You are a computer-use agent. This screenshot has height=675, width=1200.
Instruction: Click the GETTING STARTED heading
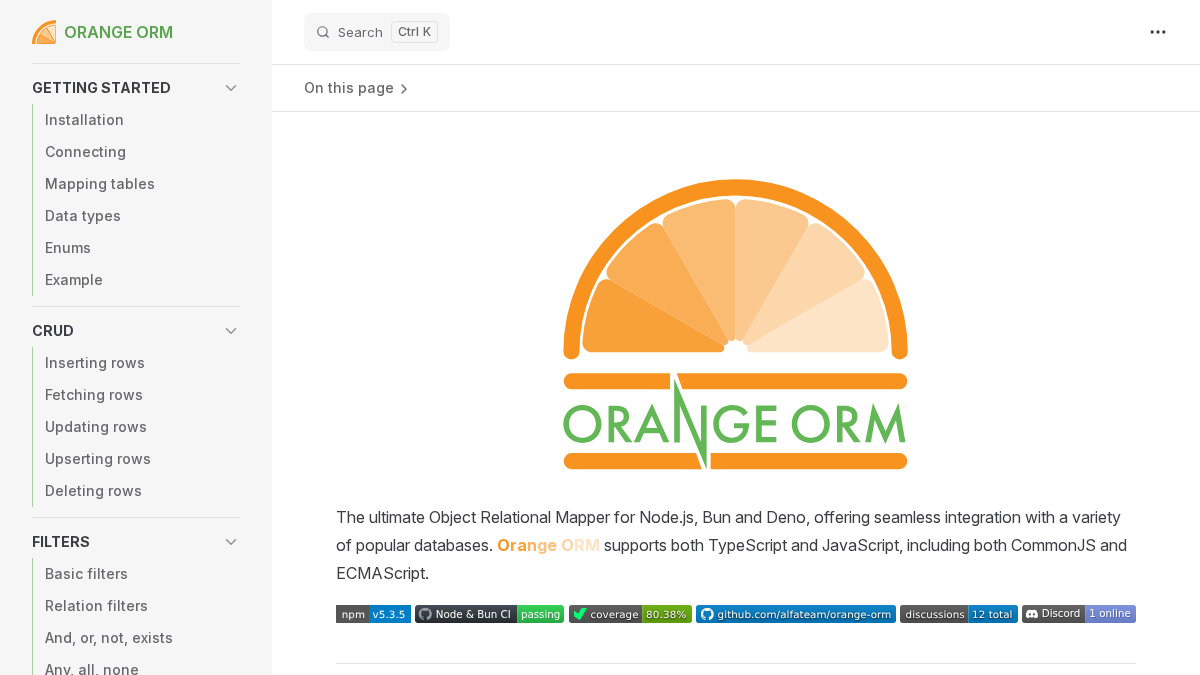coord(101,88)
